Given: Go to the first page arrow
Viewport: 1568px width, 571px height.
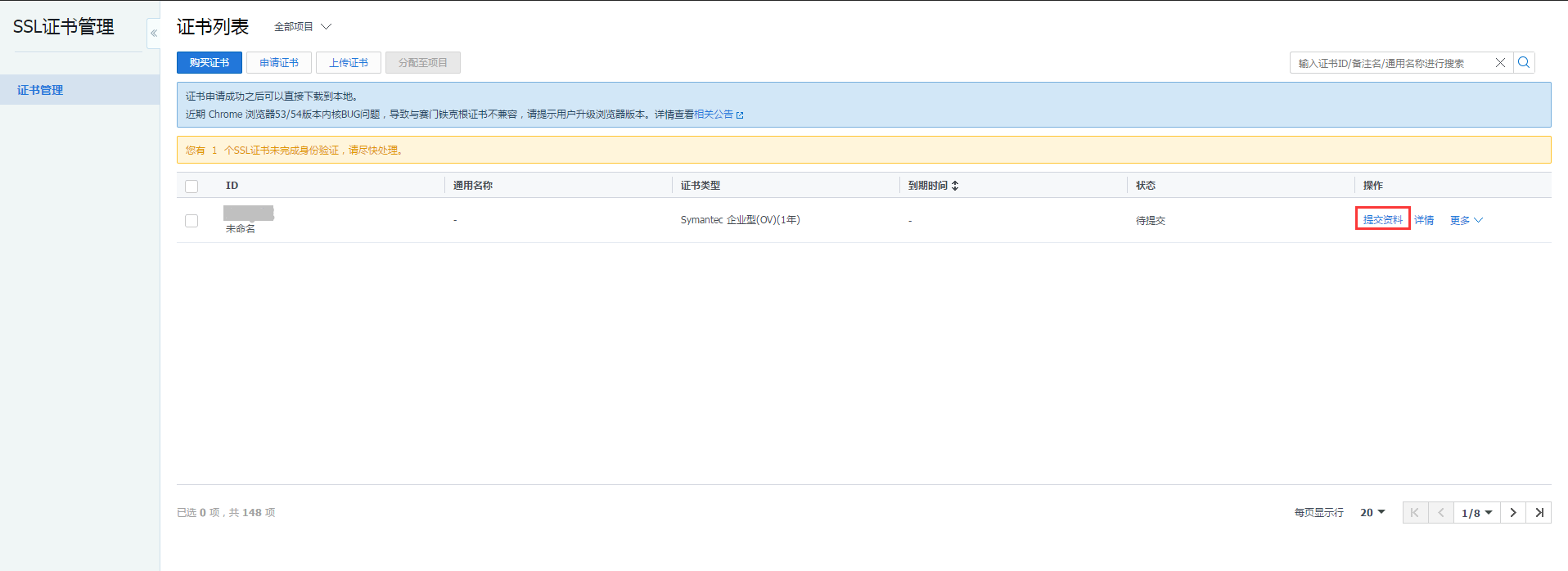Looking at the screenshot, I should click(x=1415, y=513).
